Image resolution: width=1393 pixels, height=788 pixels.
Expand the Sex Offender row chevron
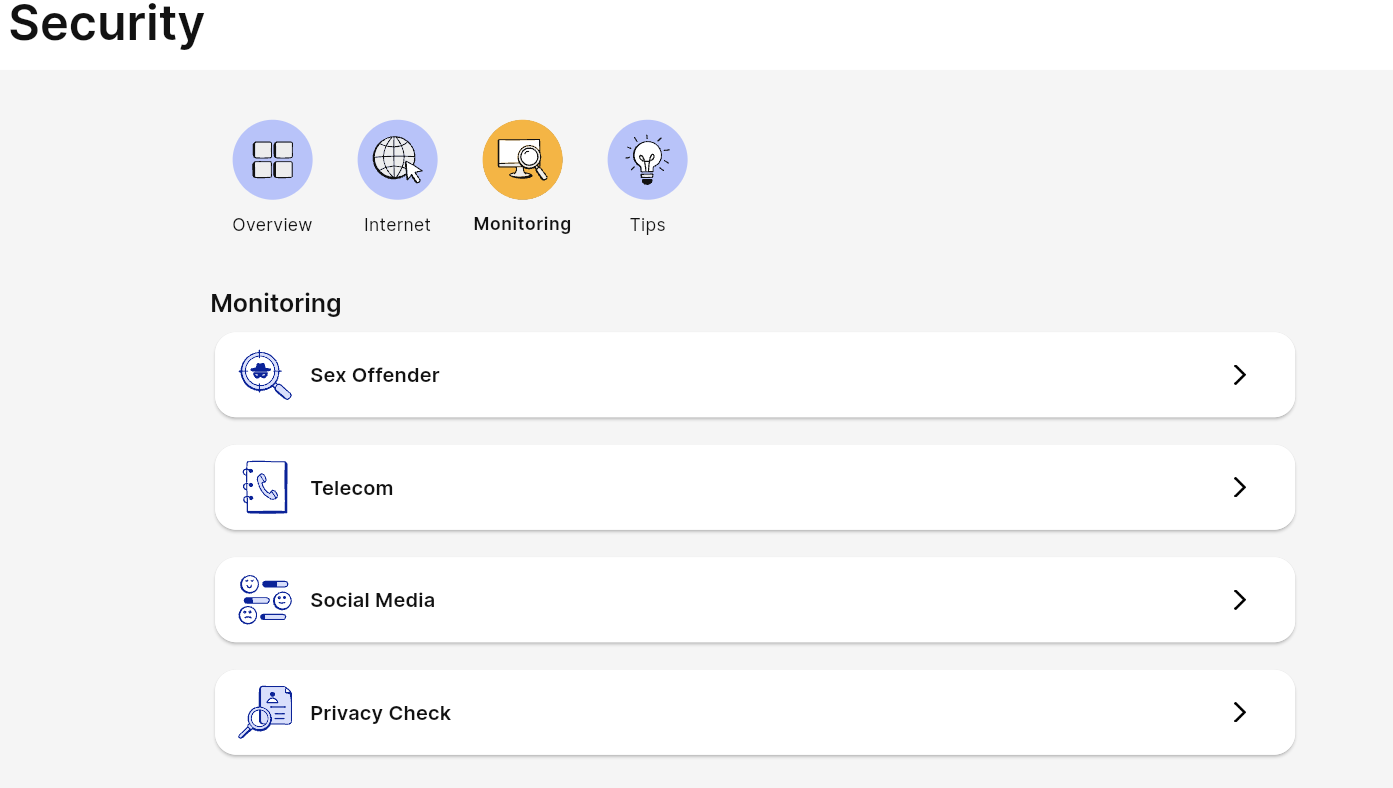tap(1239, 375)
